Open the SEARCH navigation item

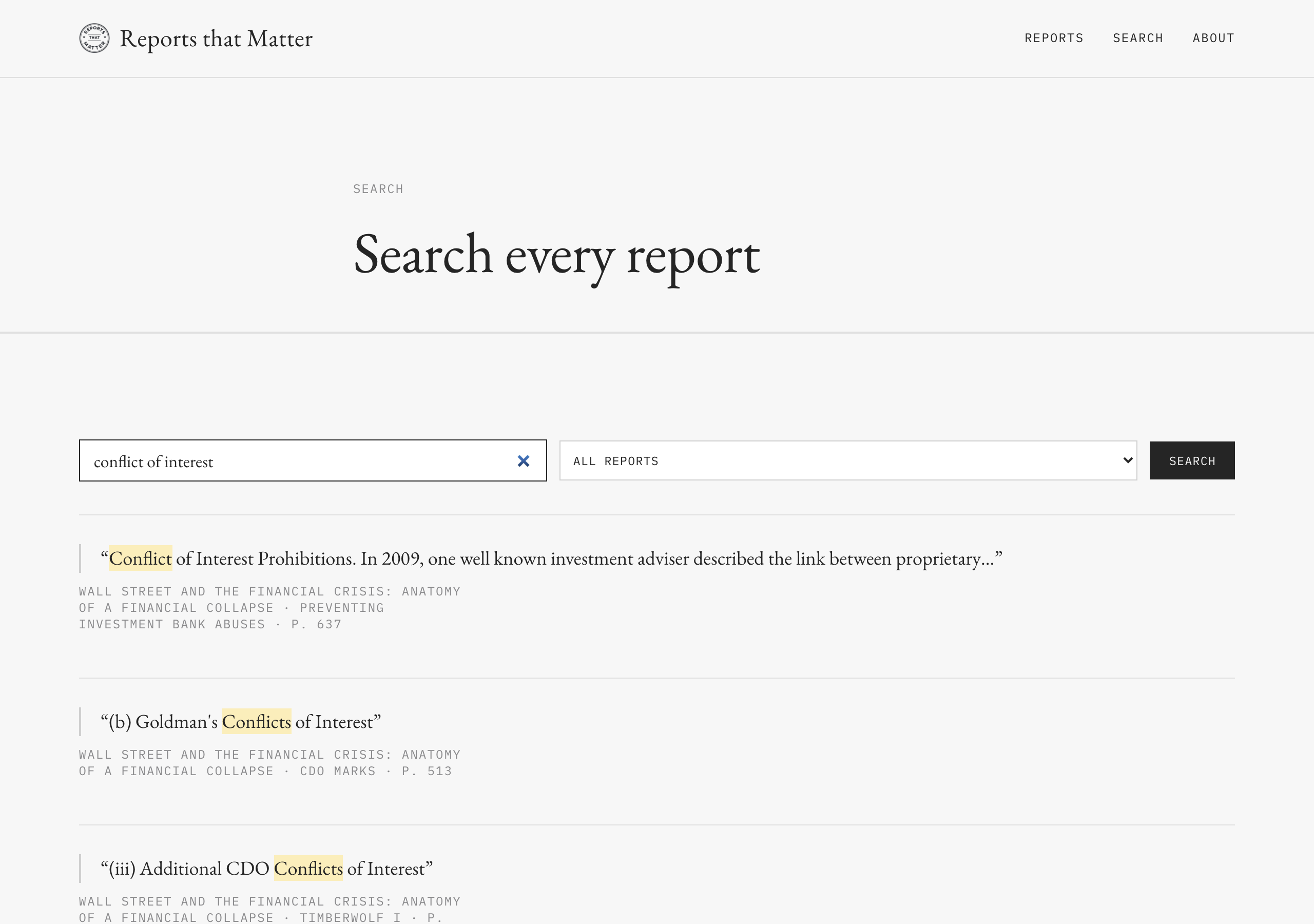tap(1138, 38)
